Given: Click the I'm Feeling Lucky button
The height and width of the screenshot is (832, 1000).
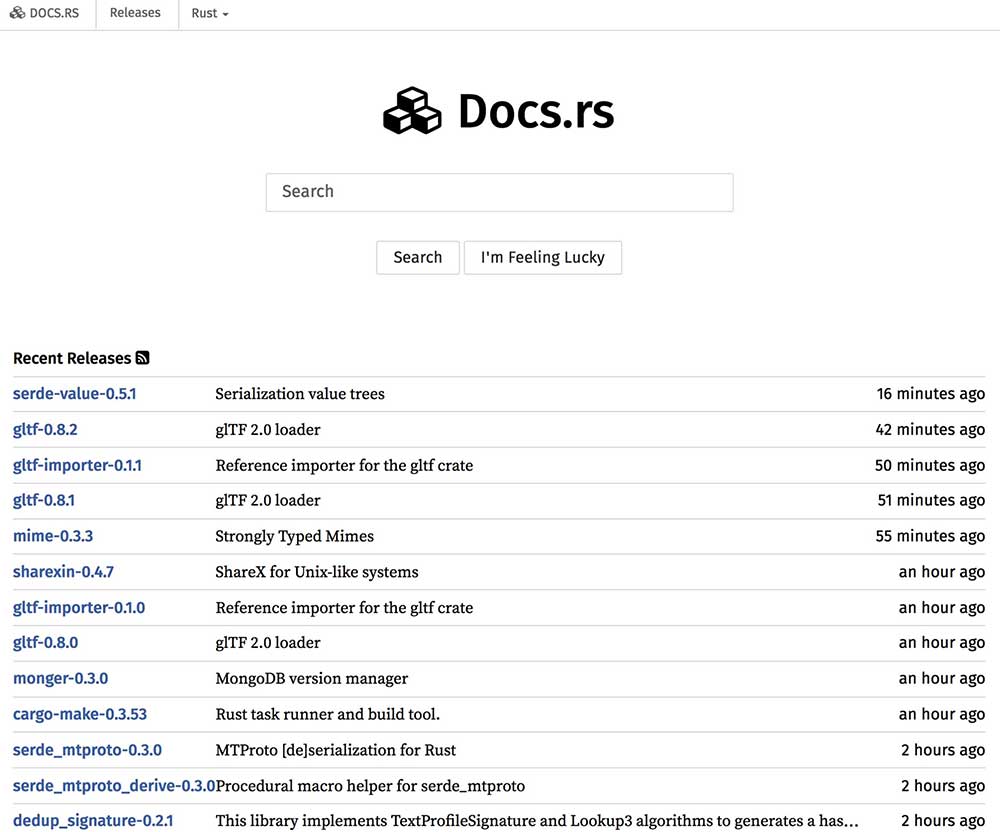Looking at the screenshot, I should [x=542, y=257].
